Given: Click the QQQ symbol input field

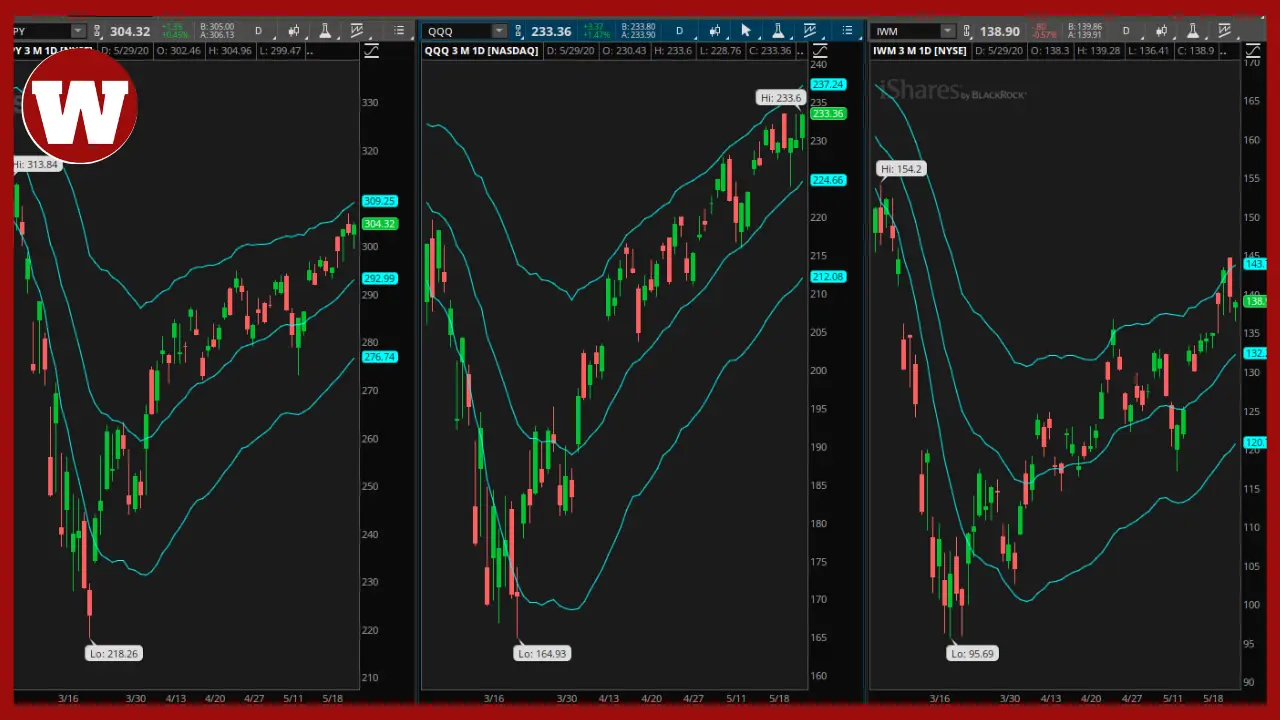Looking at the screenshot, I should [x=456, y=31].
